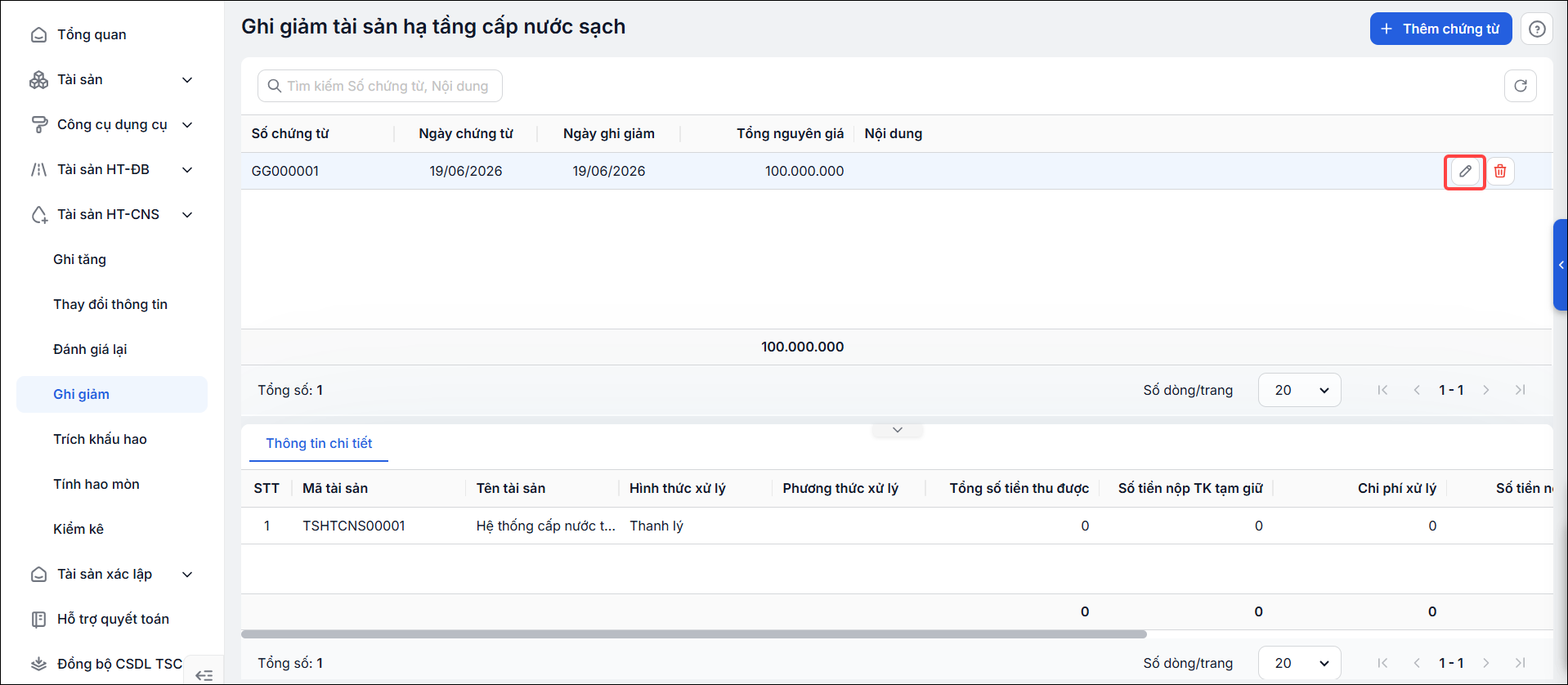Click the search magnifier icon
Image resolution: width=1568 pixels, height=685 pixels.
275,86
